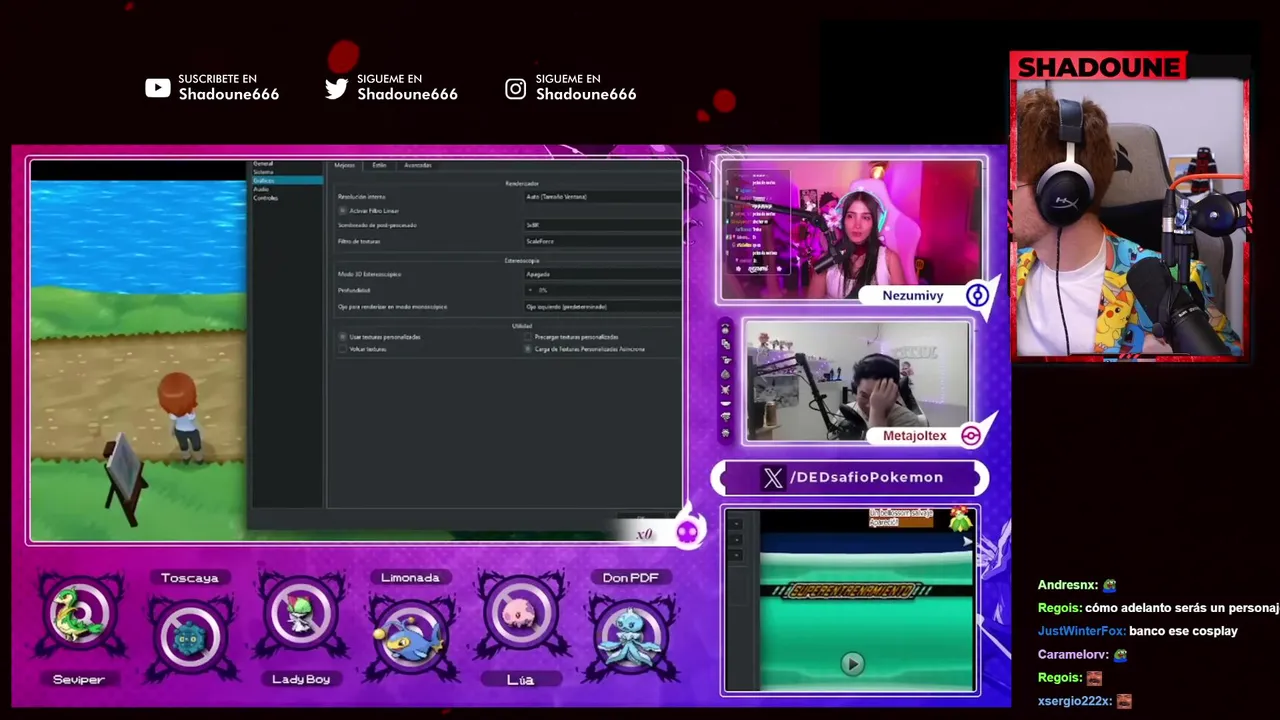
Task: Switch to the Estilo tab
Action: pyautogui.click(x=379, y=165)
